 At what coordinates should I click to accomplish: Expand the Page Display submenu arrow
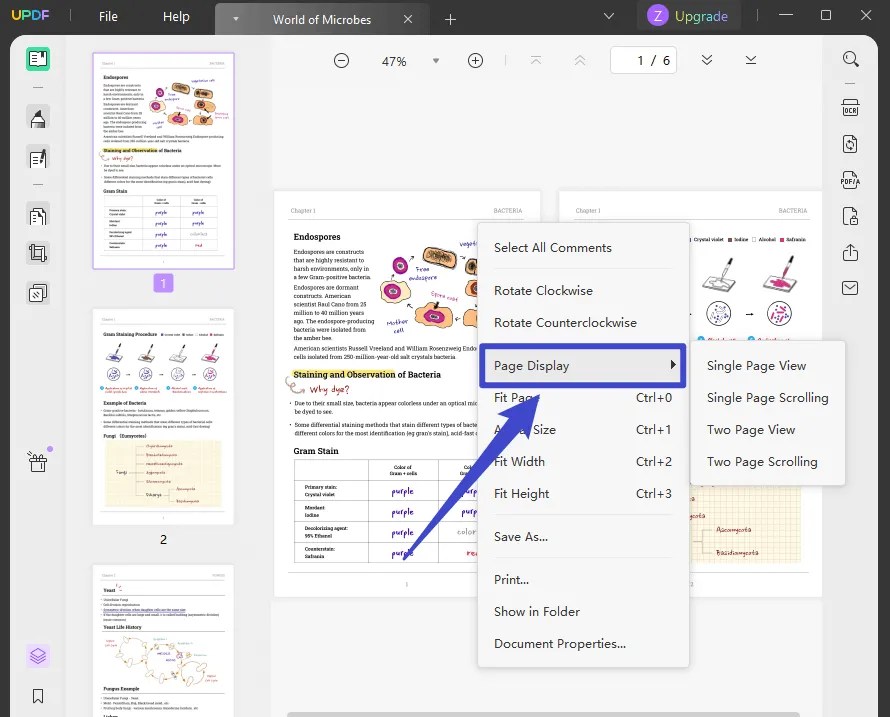(671, 366)
